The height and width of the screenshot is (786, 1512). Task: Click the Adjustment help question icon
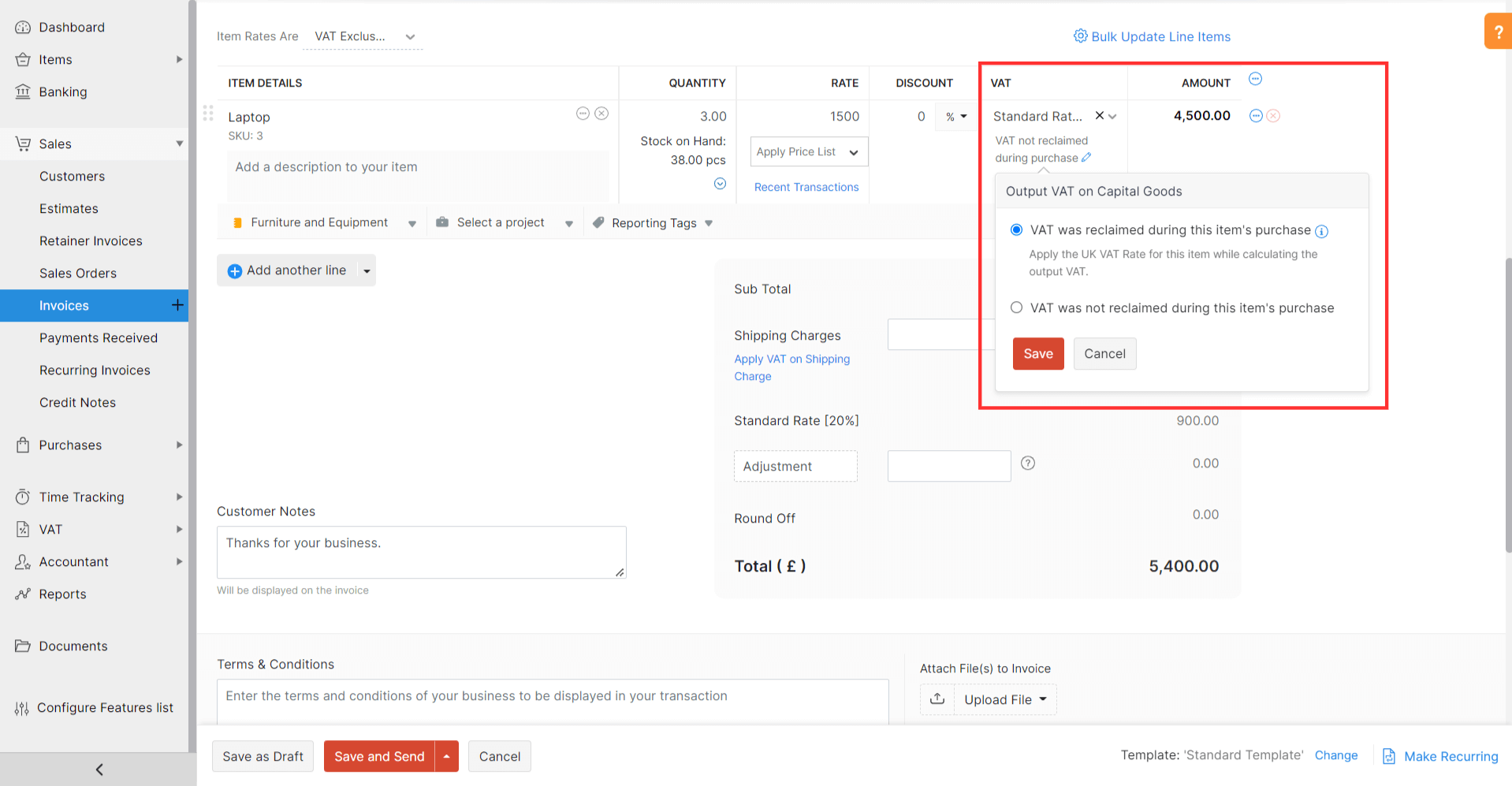(x=1028, y=464)
